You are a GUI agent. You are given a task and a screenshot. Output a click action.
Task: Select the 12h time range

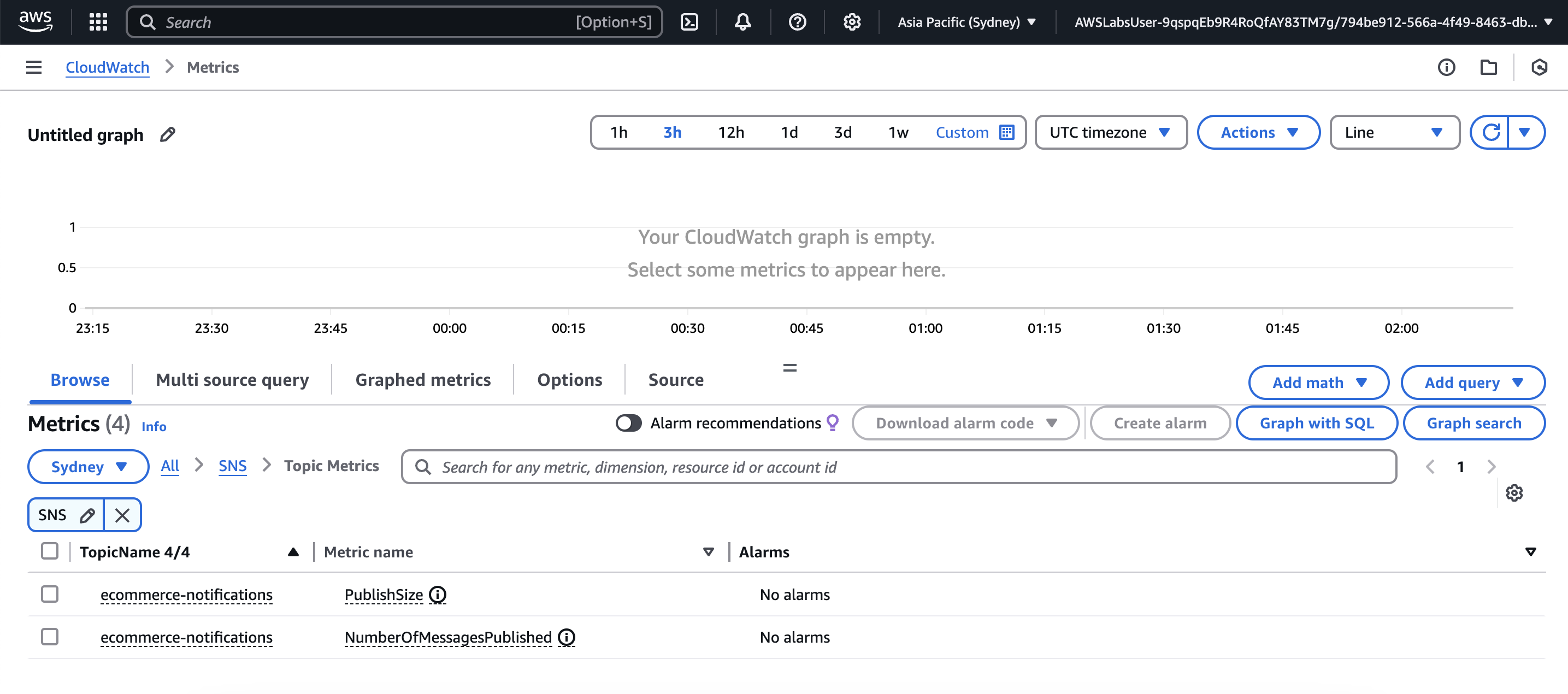pyautogui.click(x=730, y=132)
